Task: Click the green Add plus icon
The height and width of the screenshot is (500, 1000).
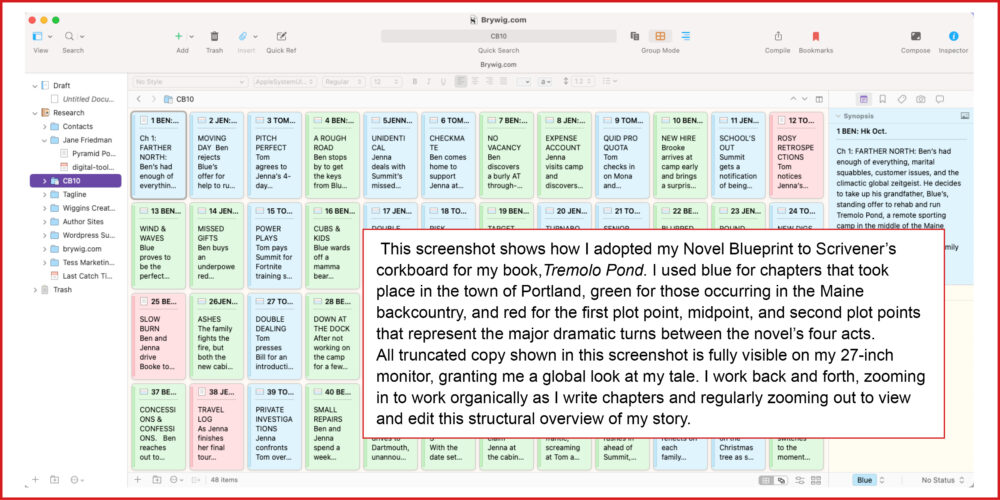Action: [x=179, y=36]
